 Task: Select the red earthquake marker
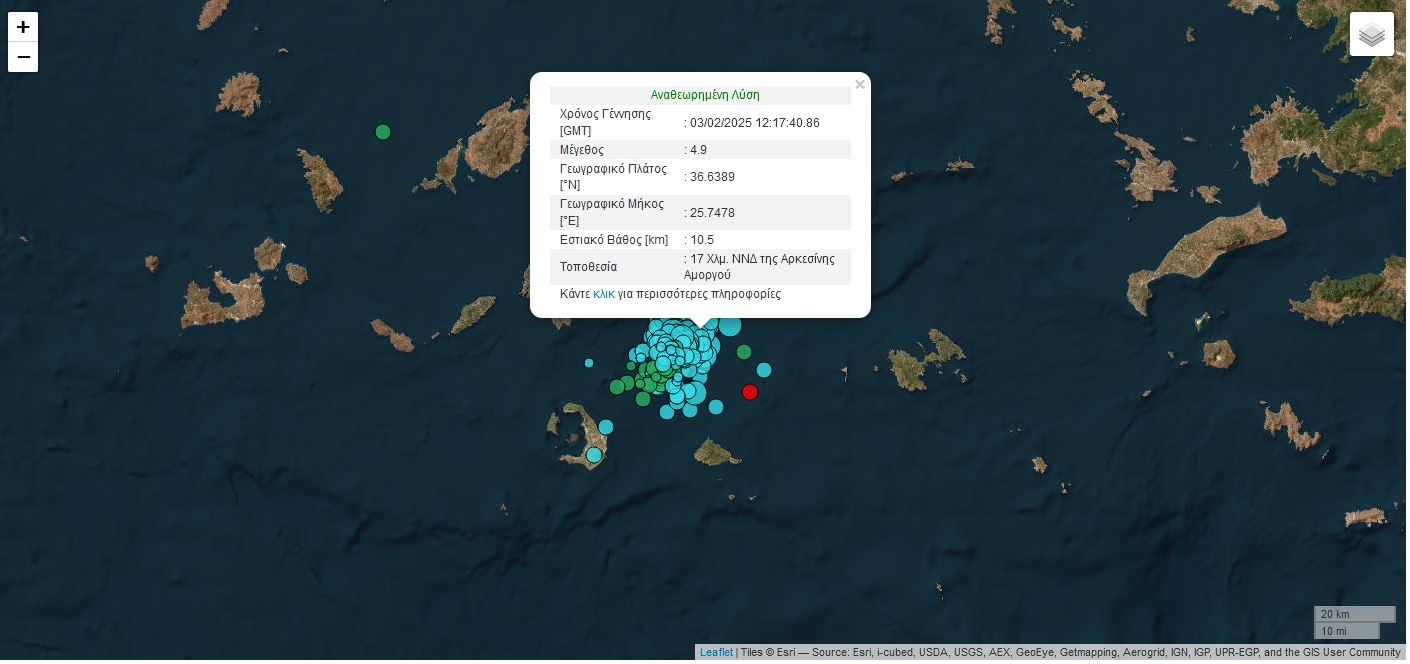click(750, 392)
